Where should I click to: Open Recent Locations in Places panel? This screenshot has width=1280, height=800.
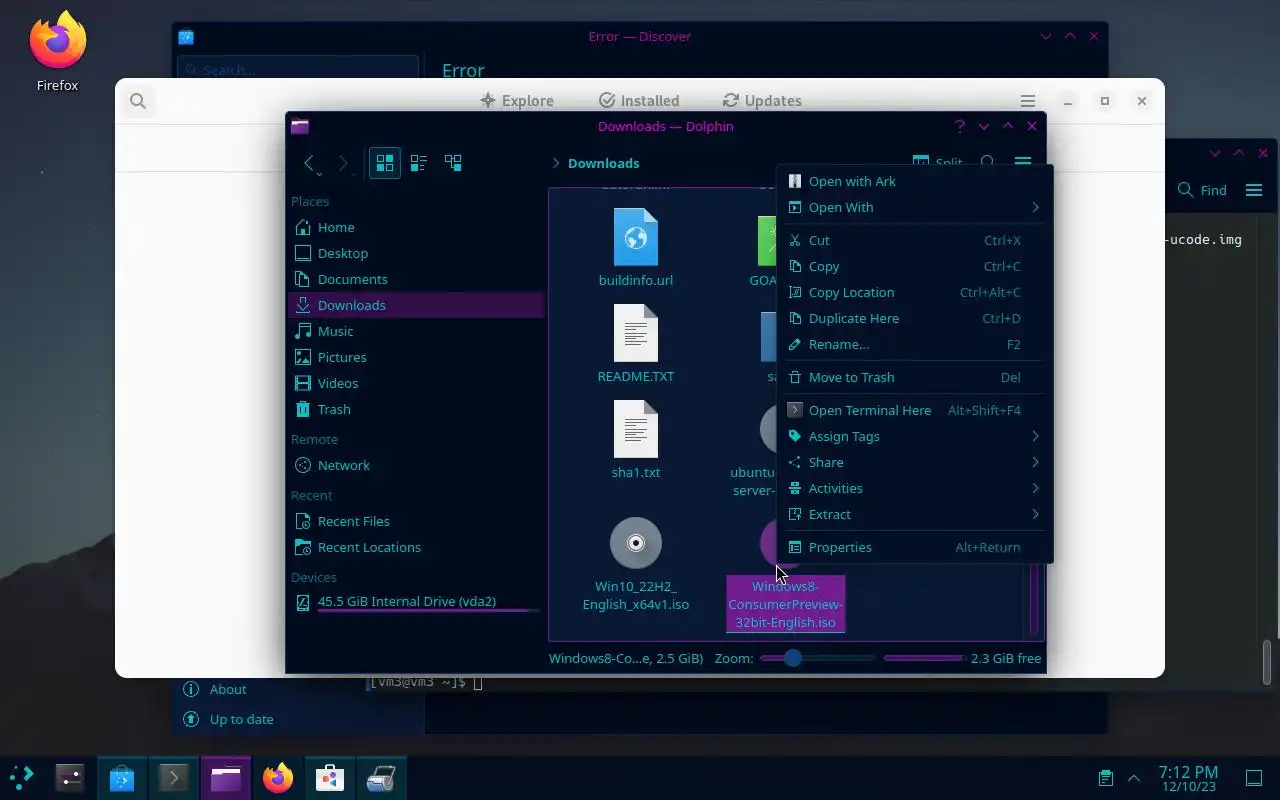[x=415, y=547]
